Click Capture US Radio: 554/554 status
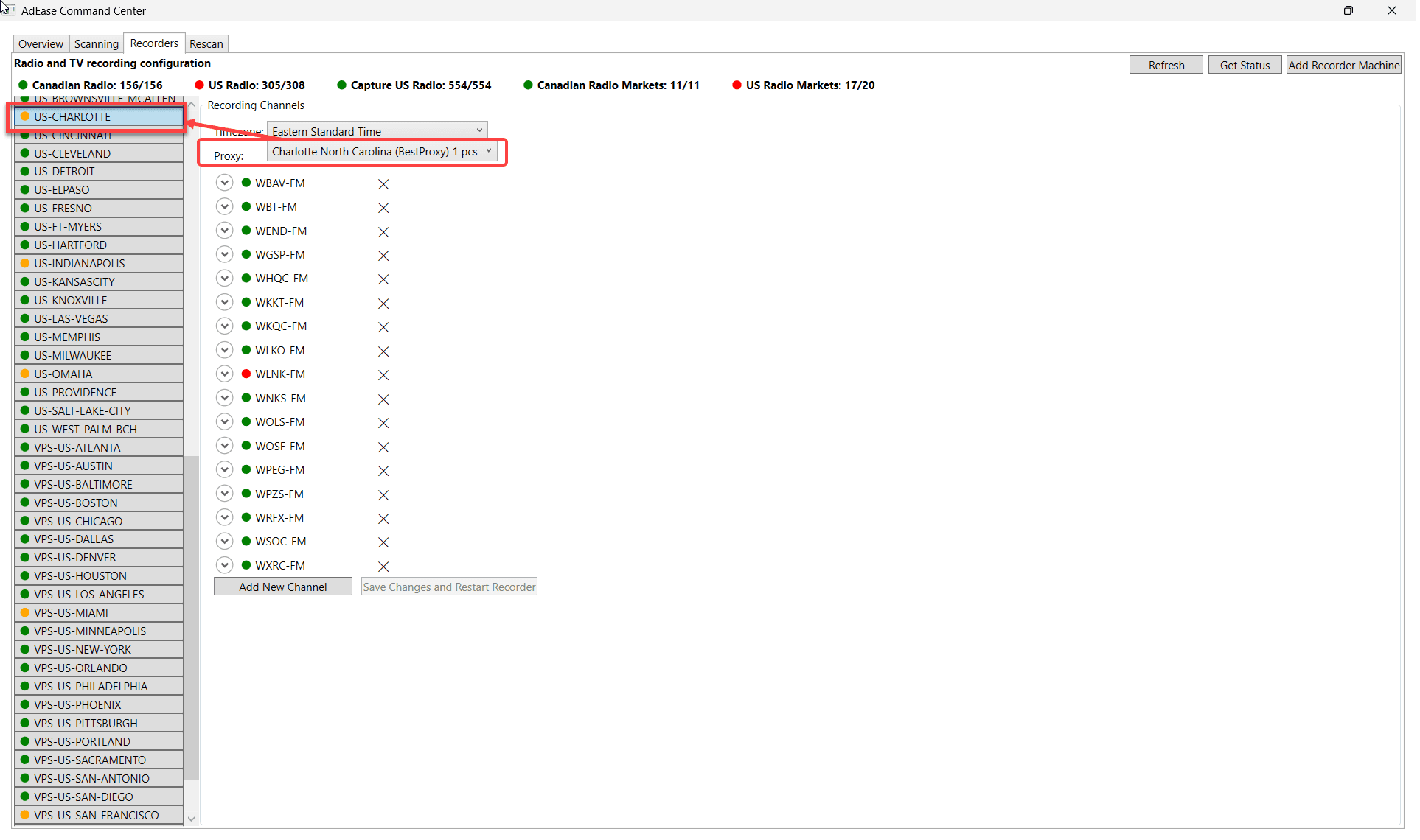Viewport: 1420px width, 840px height. (414, 85)
